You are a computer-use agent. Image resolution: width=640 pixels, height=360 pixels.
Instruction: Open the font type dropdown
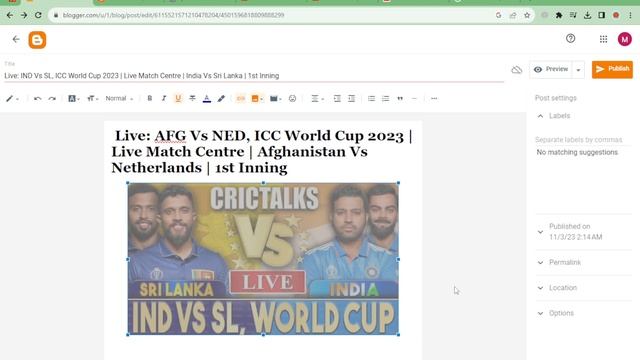pos(74,98)
